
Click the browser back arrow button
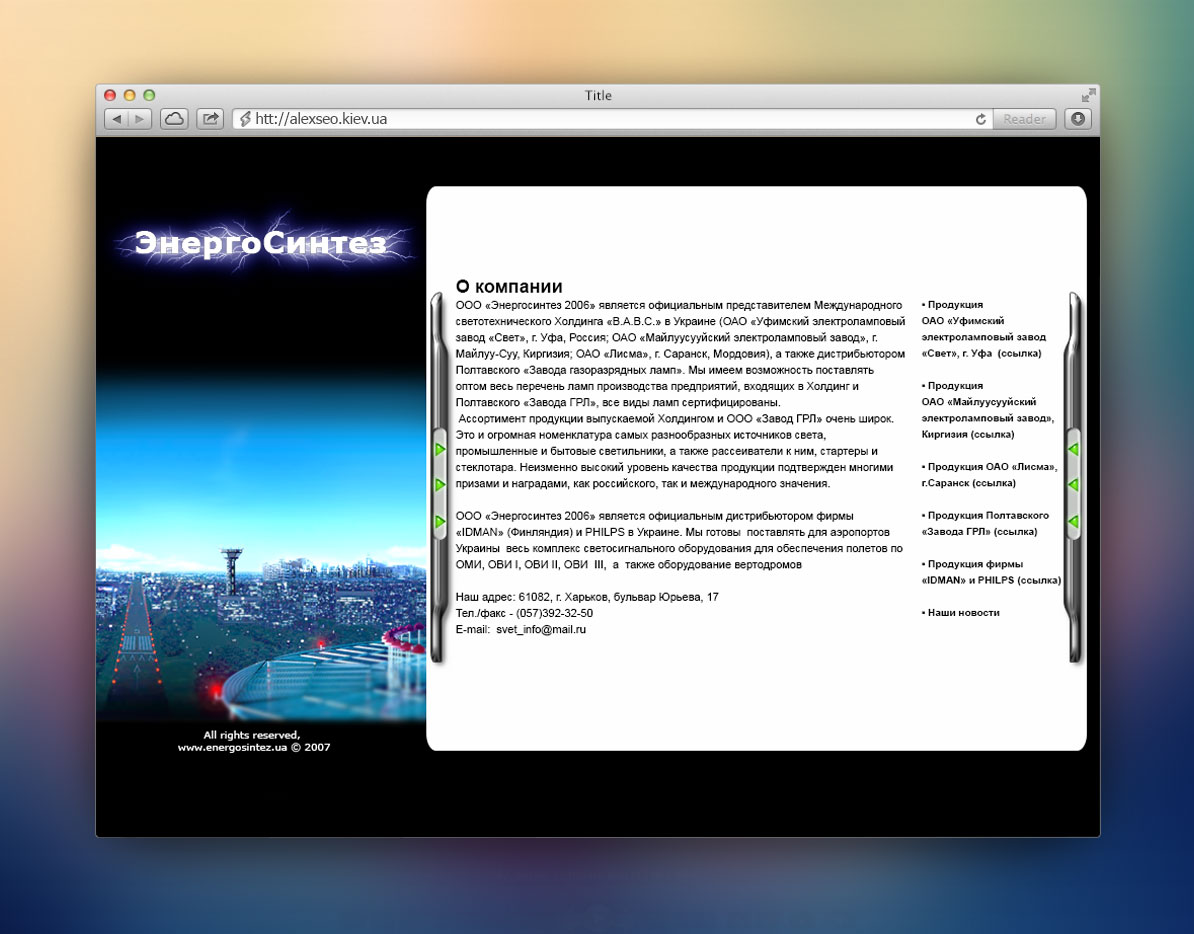pyautogui.click(x=117, y=119)
